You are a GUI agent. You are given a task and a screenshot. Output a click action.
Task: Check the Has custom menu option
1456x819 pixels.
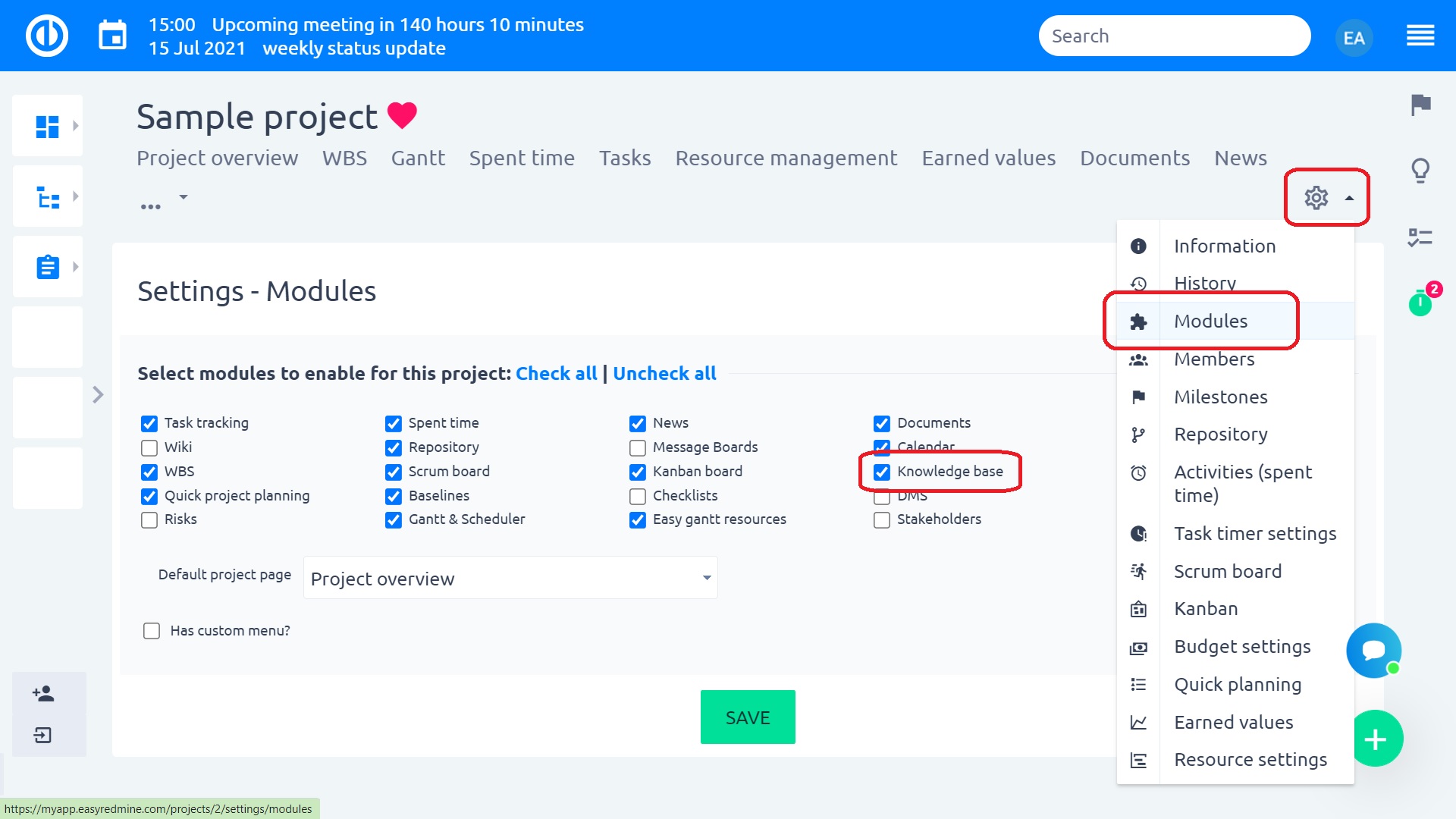[152, 631]
